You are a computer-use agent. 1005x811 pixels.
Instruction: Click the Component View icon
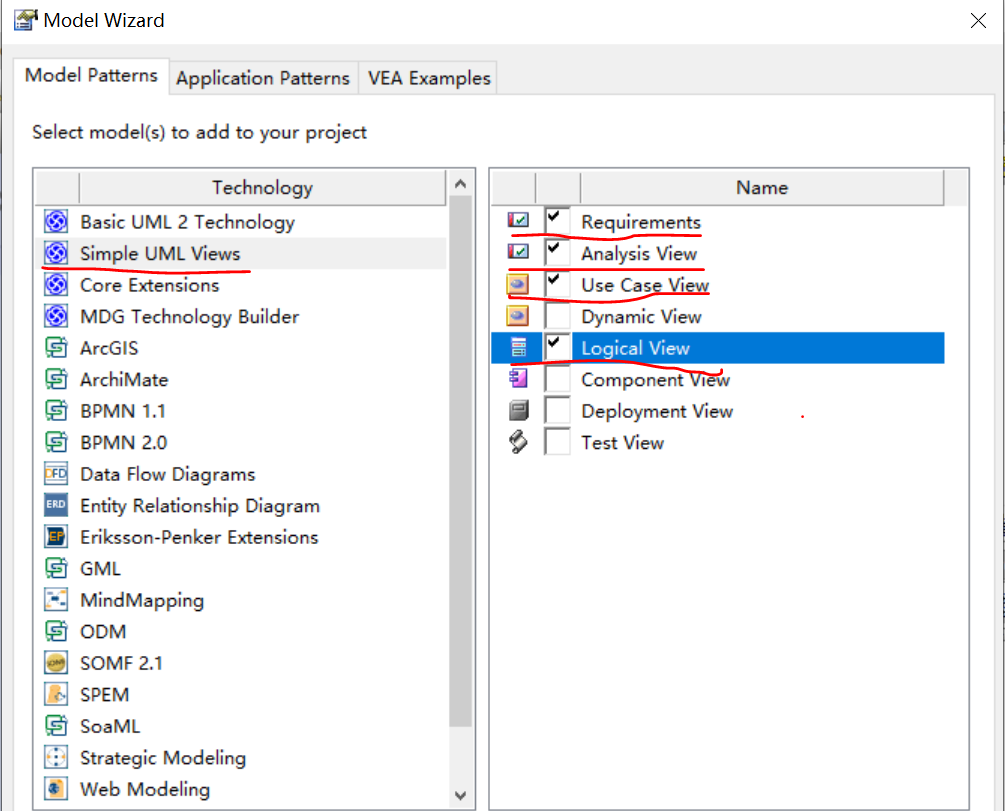pos(518,379)
